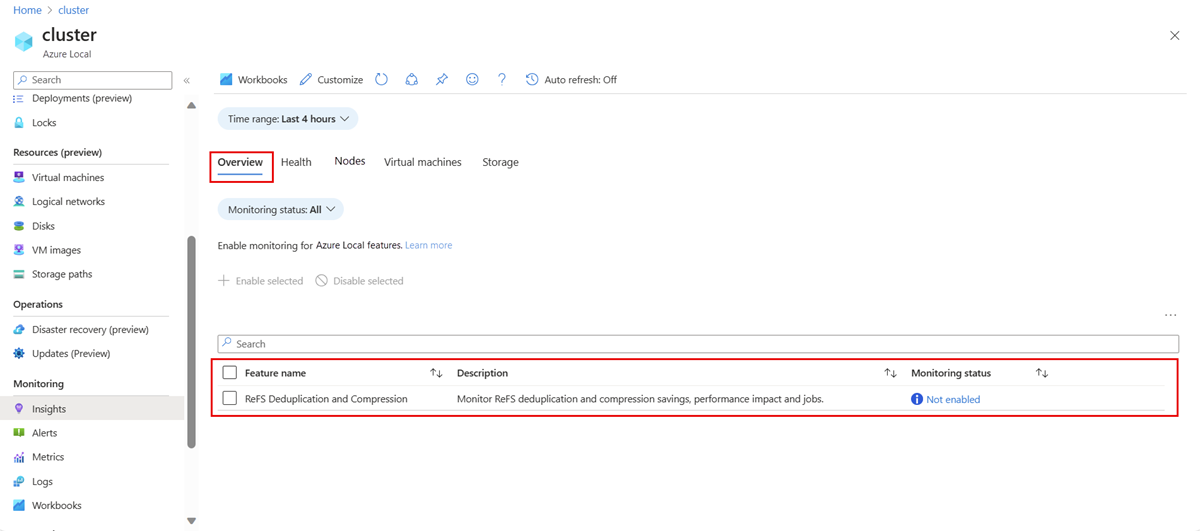Open Workbooks from the toolbar
This screenshot has height=531, width=1200.
pos(254,80)
